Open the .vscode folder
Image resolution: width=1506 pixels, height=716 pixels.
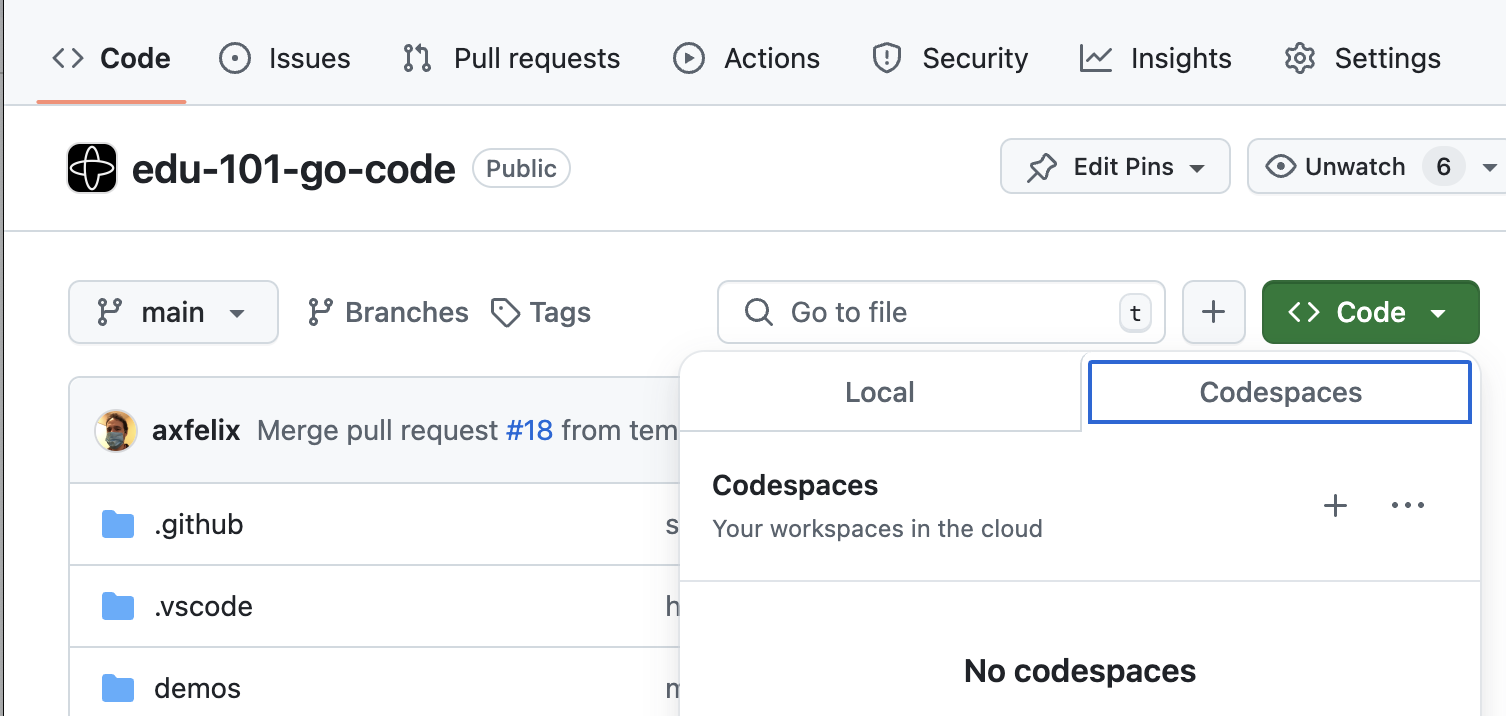point(203,606)
